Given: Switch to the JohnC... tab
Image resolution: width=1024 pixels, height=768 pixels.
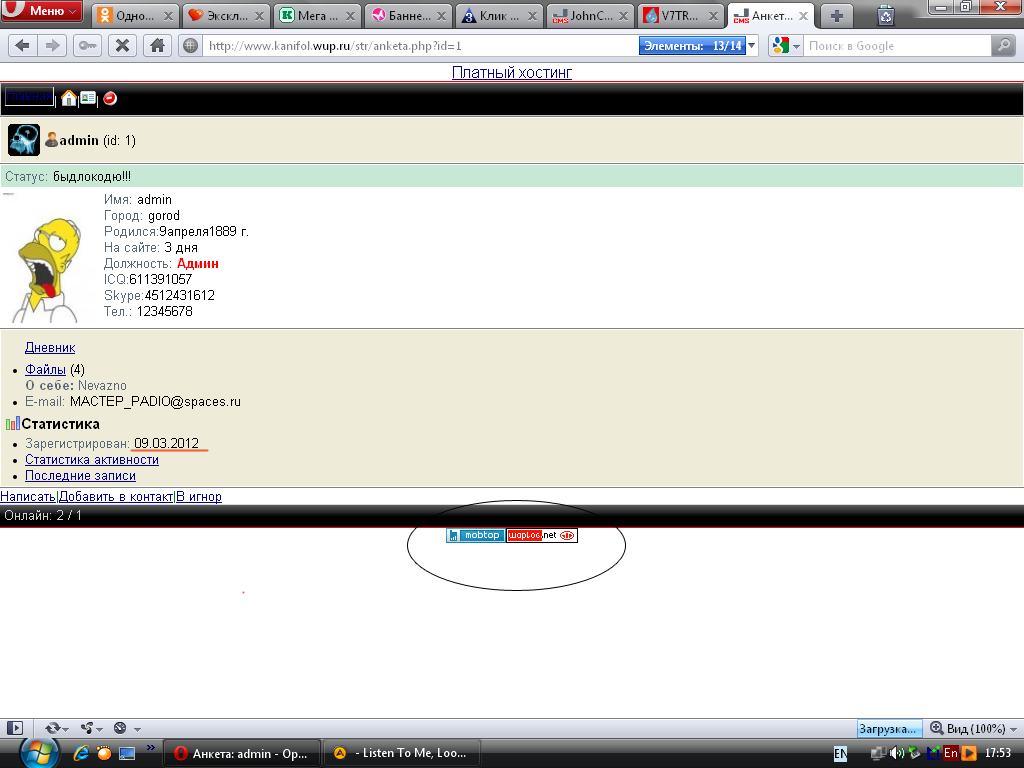Looking at the screenshot, I should pos(590,16).
